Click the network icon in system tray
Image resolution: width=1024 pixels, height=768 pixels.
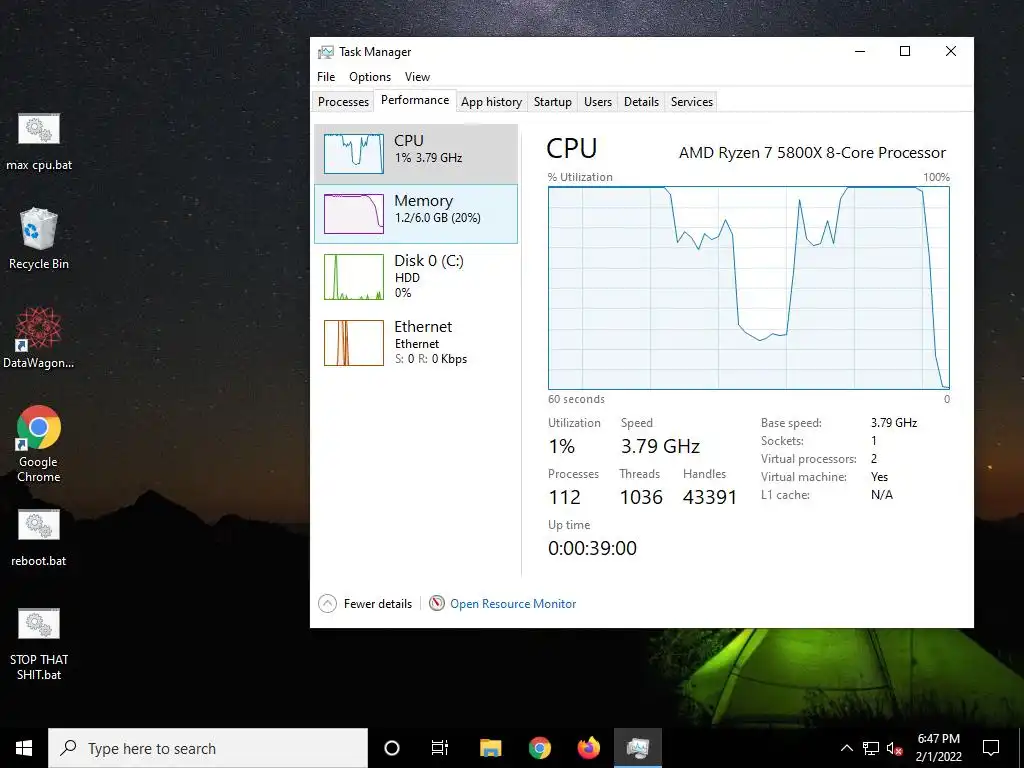[x=871, y=748]
